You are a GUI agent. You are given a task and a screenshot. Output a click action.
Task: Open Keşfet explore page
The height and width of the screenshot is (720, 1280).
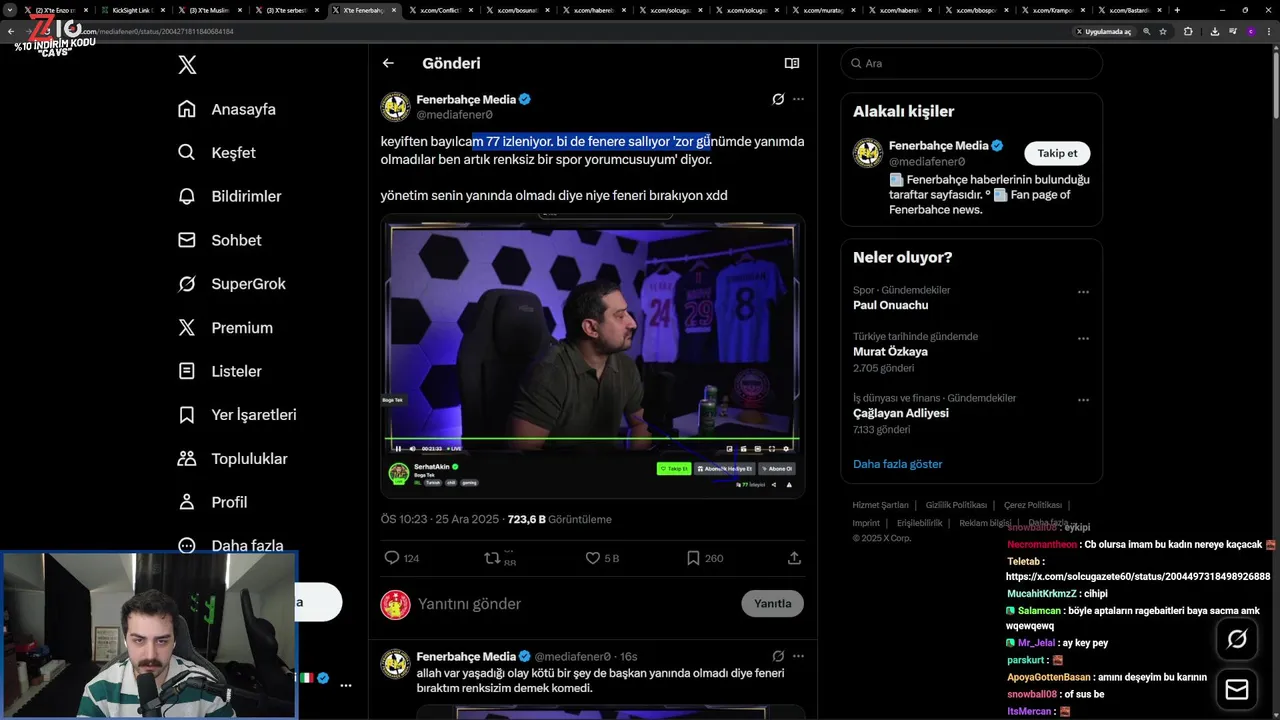217,153
